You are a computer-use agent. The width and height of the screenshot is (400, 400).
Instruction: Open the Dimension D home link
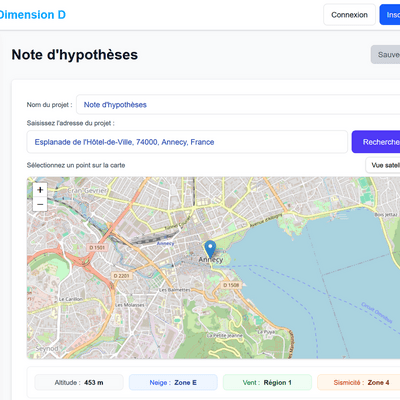tap(33, 15)
